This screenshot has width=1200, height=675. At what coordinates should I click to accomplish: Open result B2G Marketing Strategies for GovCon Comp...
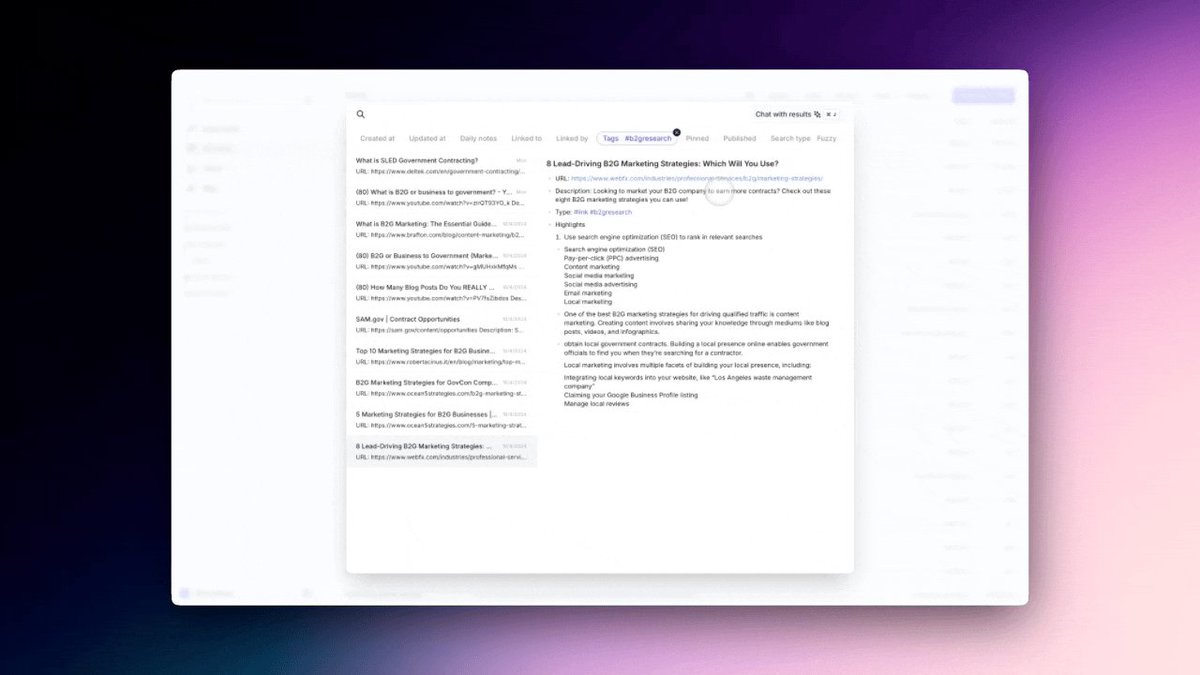click(441, 387)
